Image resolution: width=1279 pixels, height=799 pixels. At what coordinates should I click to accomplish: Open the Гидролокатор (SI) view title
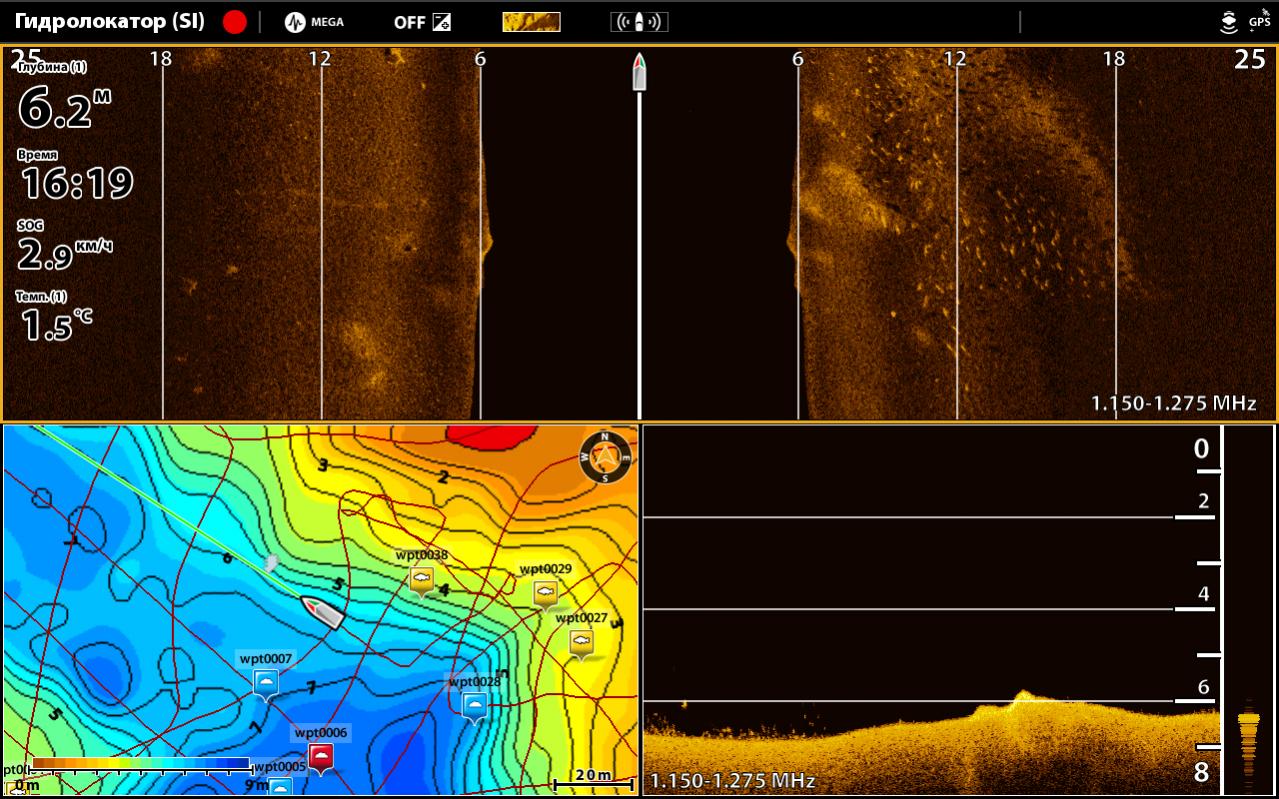click(110, 22)
